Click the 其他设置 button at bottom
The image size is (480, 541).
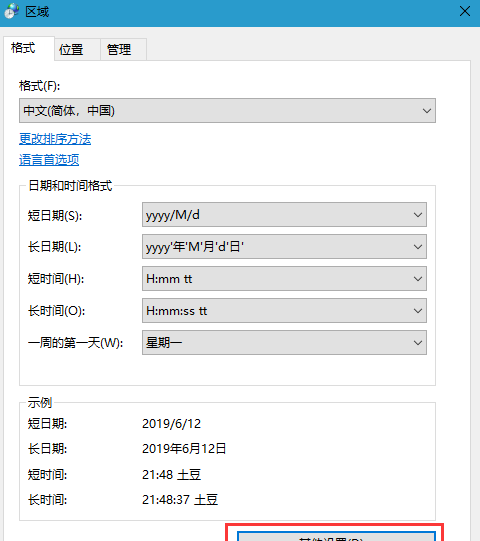[336, 537]
